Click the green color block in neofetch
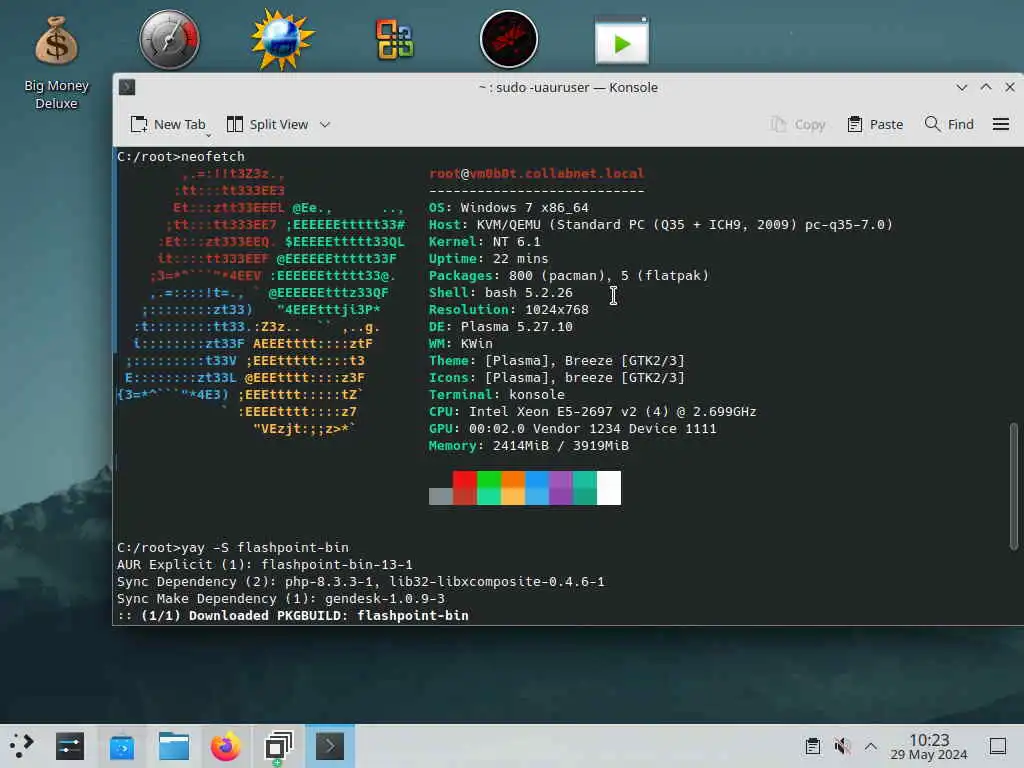Screen dimensions: 1024x768 (488, 488)
